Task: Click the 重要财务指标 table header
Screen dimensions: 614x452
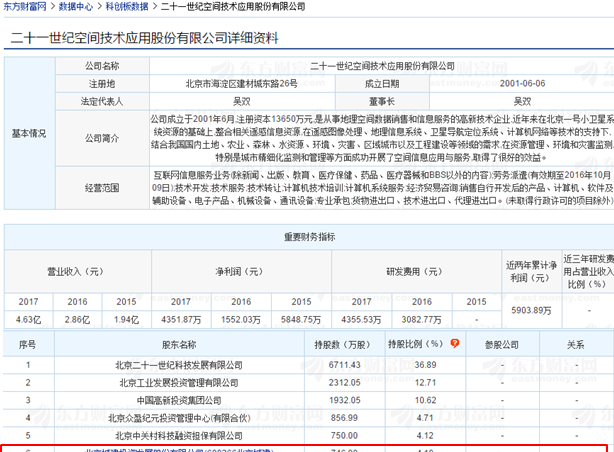Action: click(309, 237)
